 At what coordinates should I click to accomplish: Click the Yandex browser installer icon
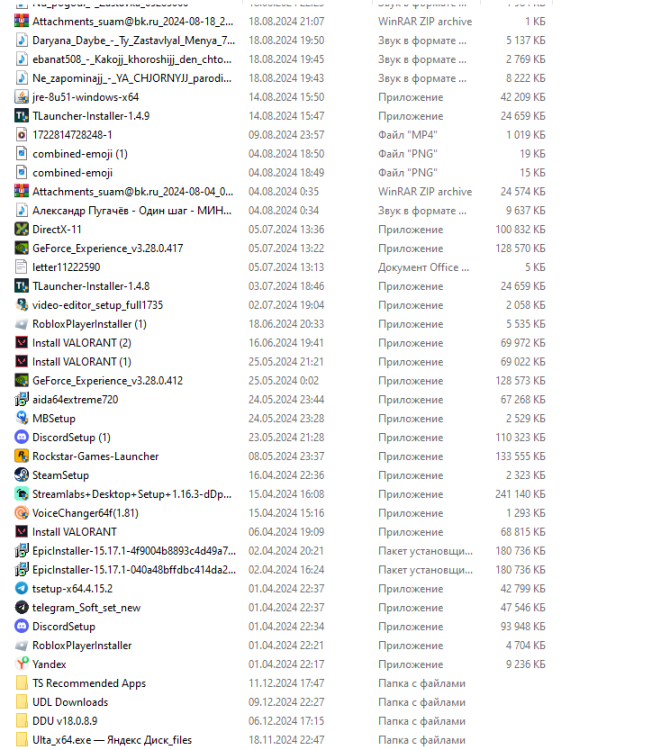click(21, 664)
